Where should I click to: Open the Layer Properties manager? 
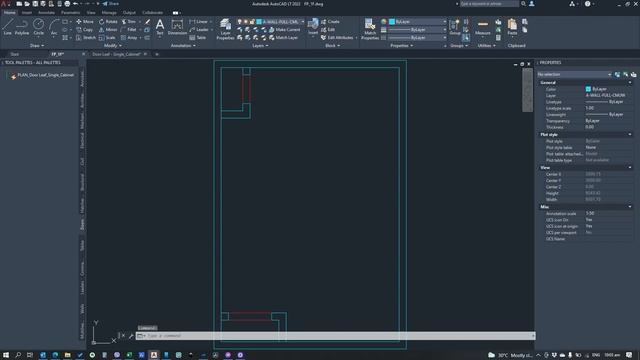(x=225, y=29)
